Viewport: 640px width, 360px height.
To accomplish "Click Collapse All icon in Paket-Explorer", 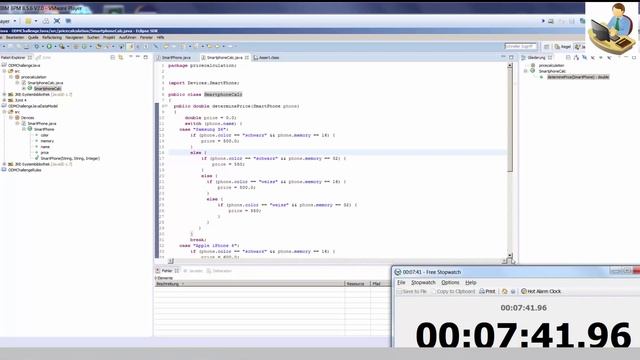I will (113, 58).
